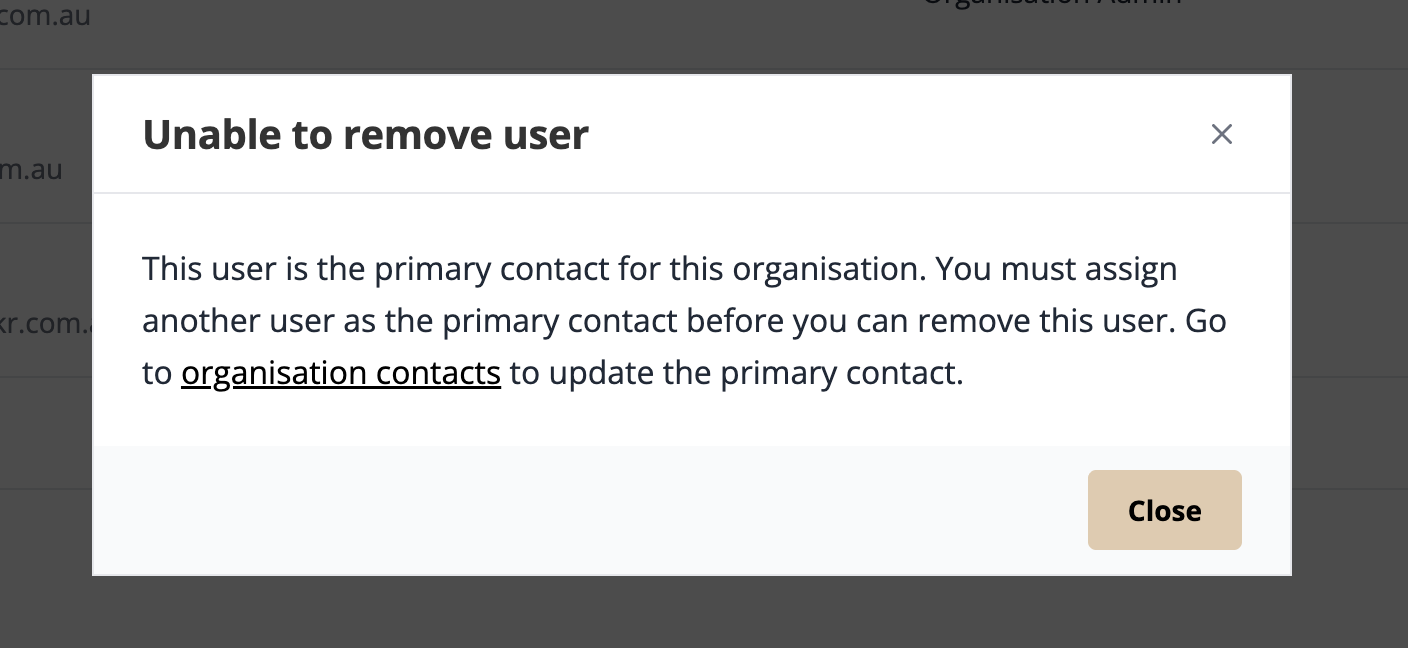Select the dimmed "m.au" email behind the dialog
This screenshot has width=1408, height=648.
[31, 169]
